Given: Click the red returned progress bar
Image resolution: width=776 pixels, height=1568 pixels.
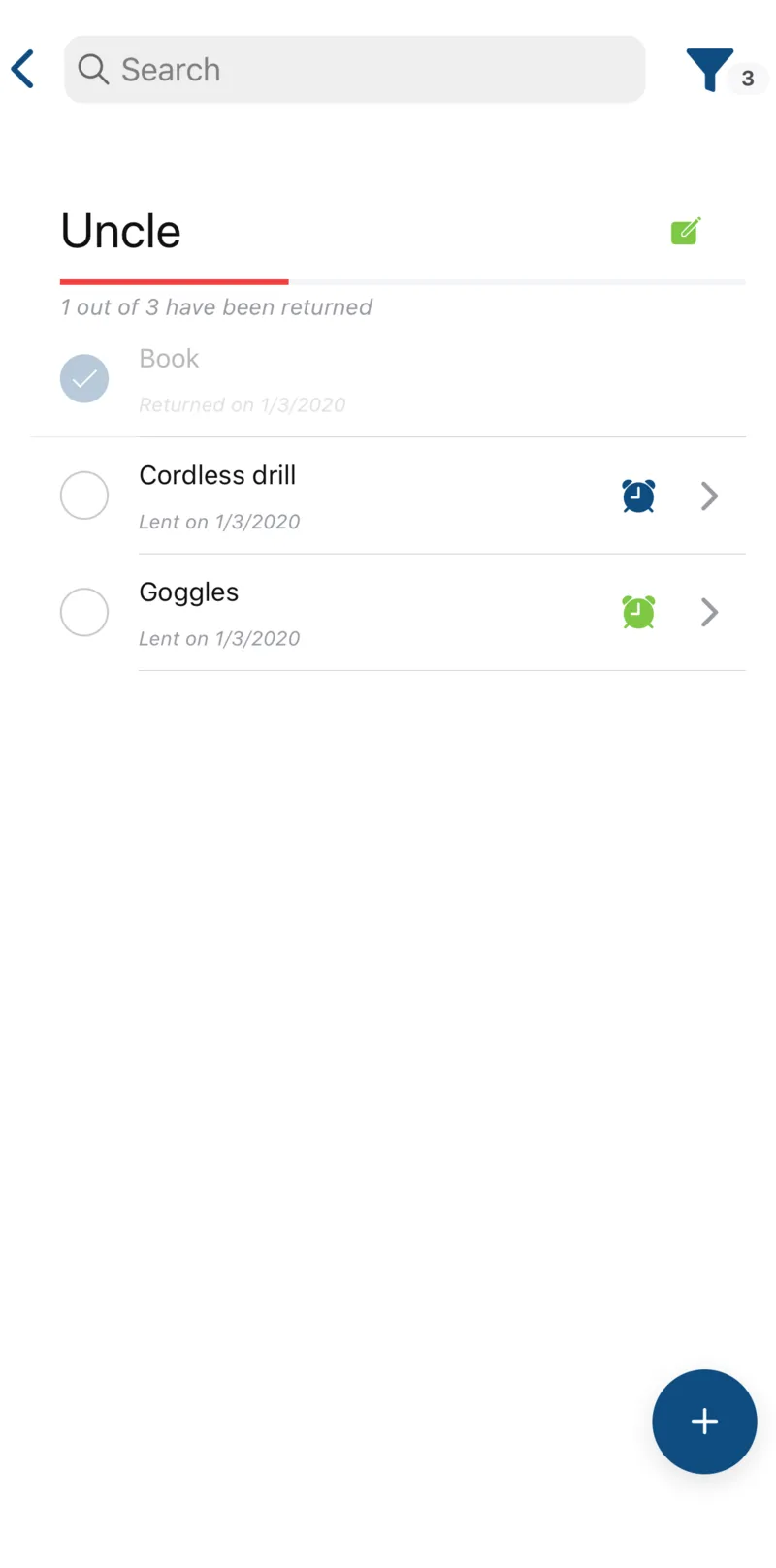Looking at the screenshot, I should 175,282.
